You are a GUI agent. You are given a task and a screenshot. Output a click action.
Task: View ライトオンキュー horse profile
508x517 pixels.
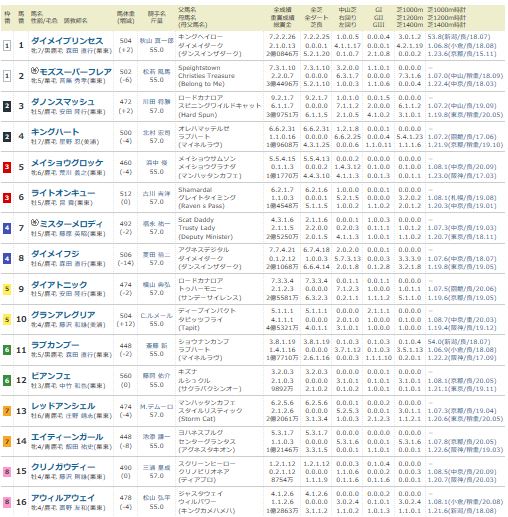coord(63,193)
